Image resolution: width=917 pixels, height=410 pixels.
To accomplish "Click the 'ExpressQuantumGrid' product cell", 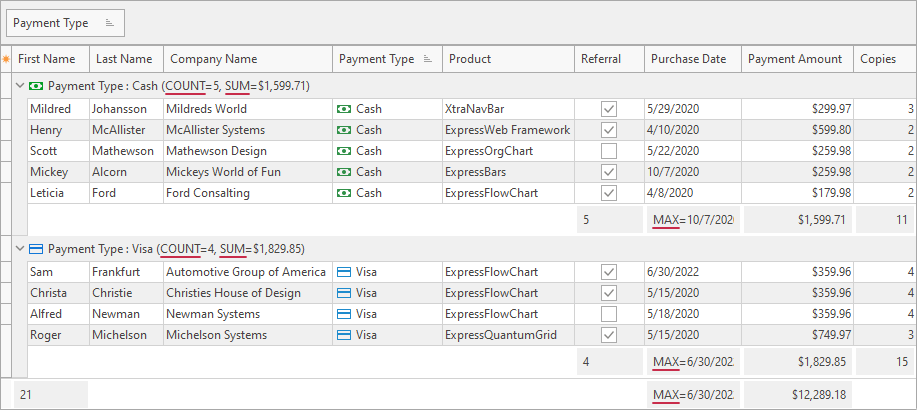I will (x=508, y=335).
